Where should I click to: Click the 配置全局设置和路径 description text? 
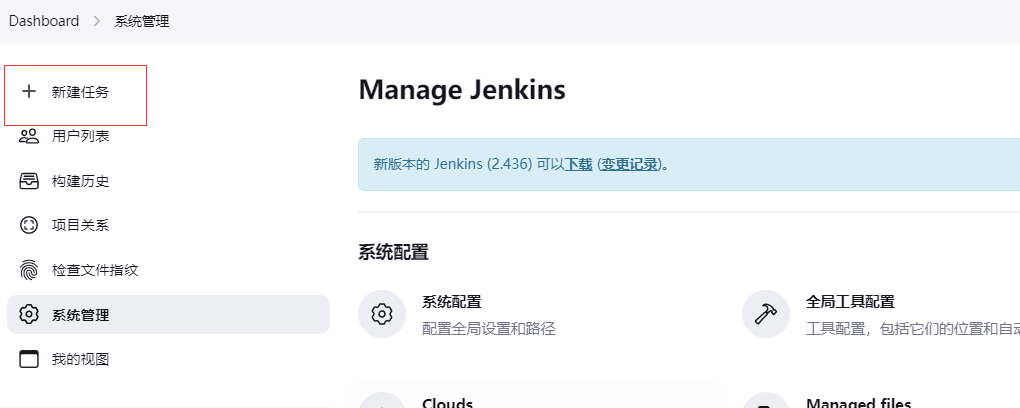tap(489, 328)
